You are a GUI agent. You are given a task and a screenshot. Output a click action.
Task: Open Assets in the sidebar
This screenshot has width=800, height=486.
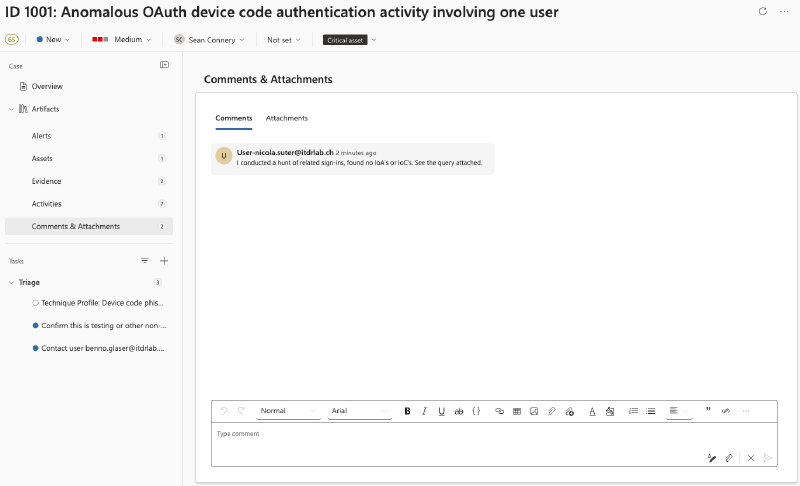click(x=89, y=159)
